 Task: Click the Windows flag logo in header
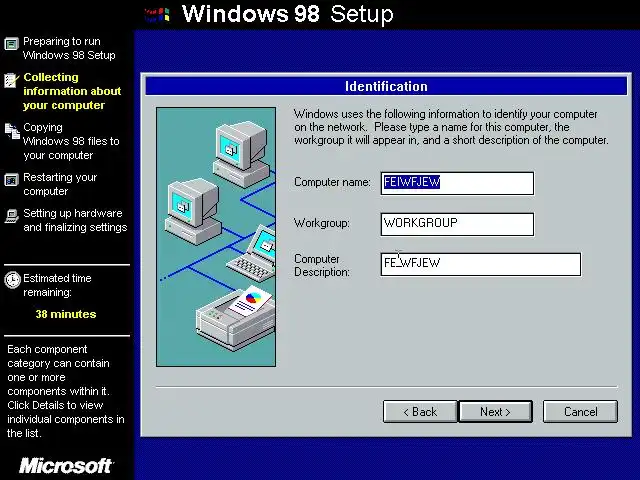click(x=158, y=15)
